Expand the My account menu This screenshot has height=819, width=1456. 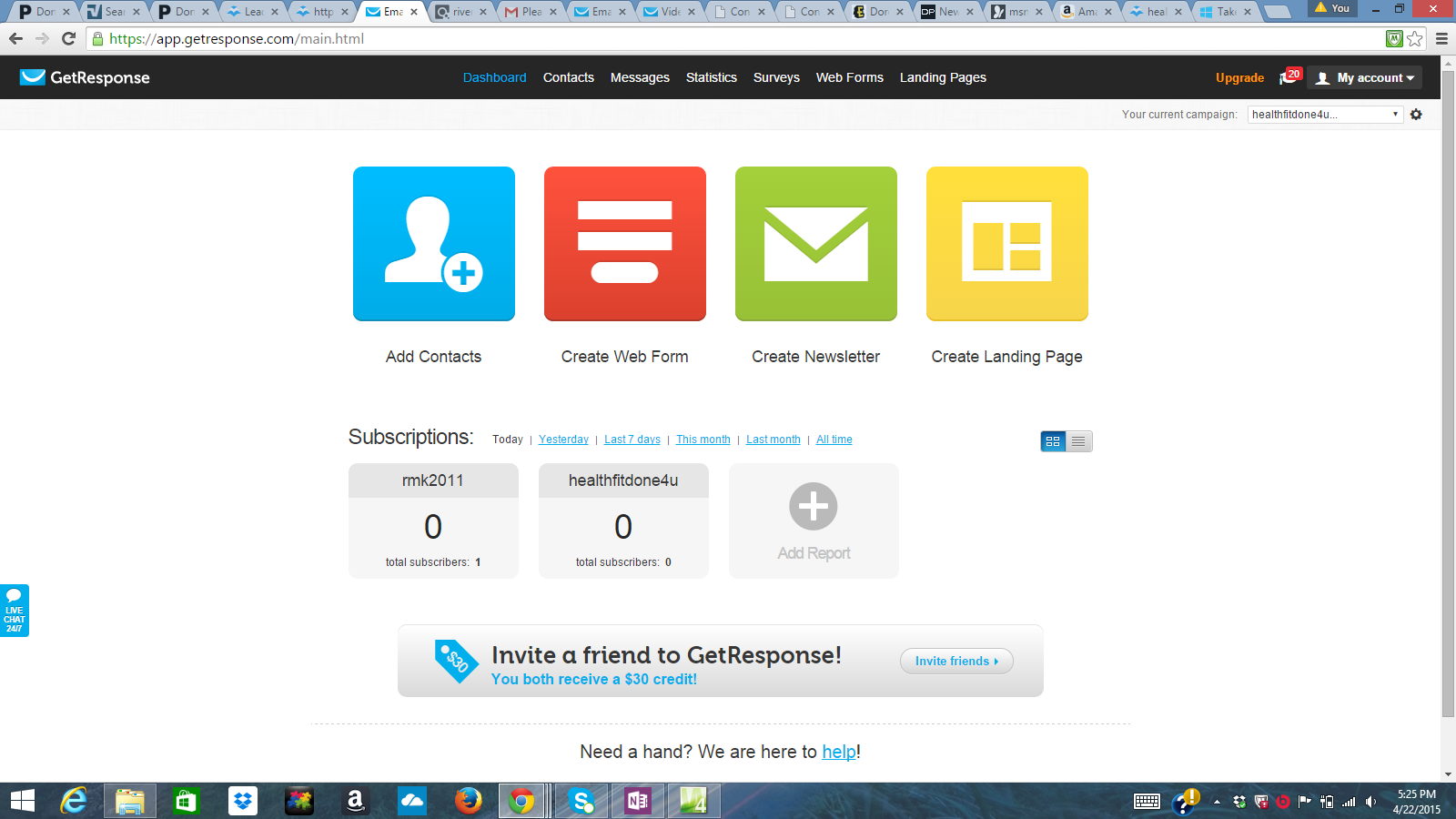1365,77
